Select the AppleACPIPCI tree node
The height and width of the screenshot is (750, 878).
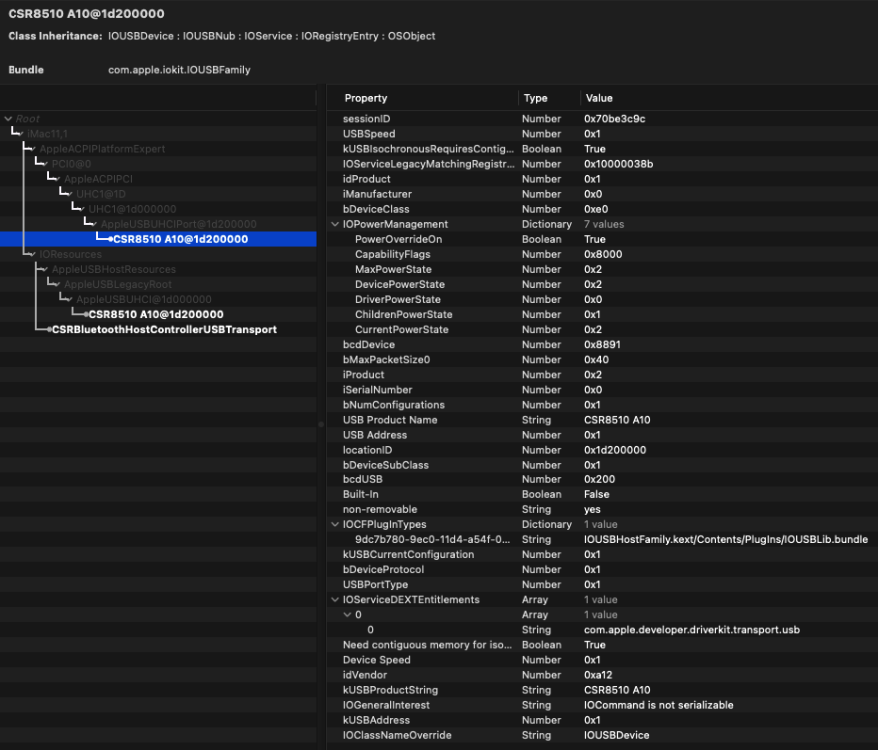[98, 179]
